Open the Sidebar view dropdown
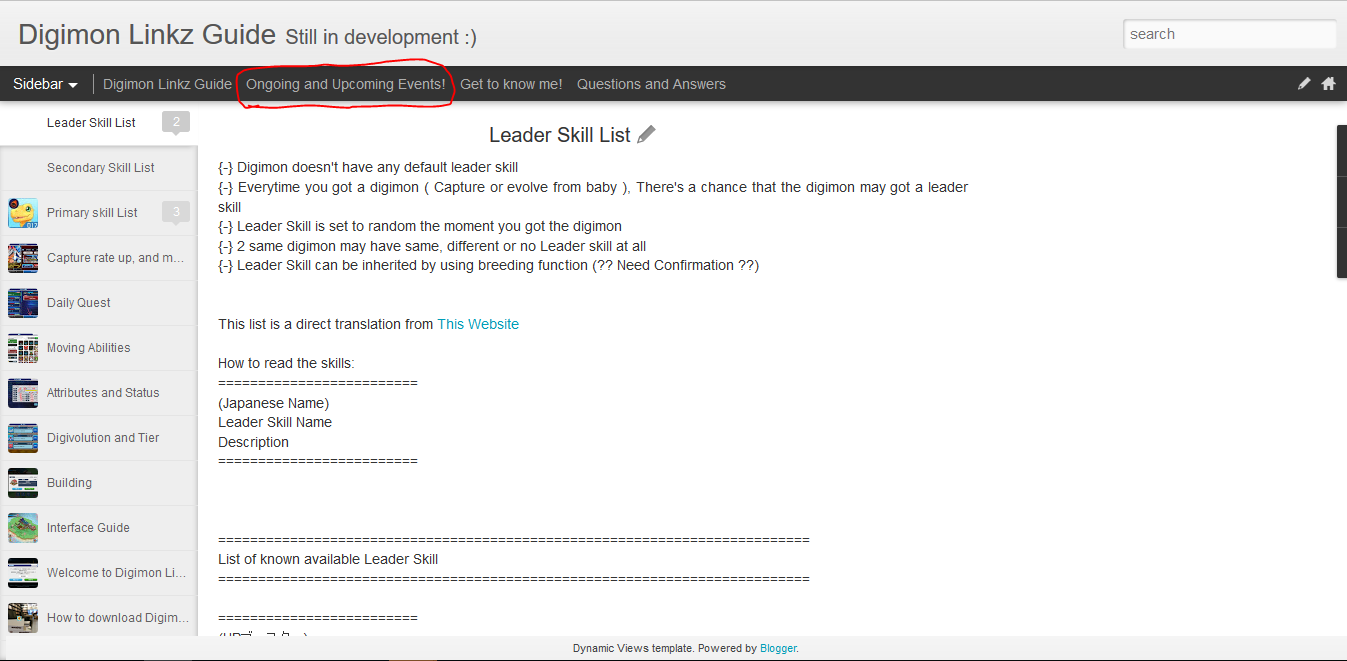 pos(45,84)
